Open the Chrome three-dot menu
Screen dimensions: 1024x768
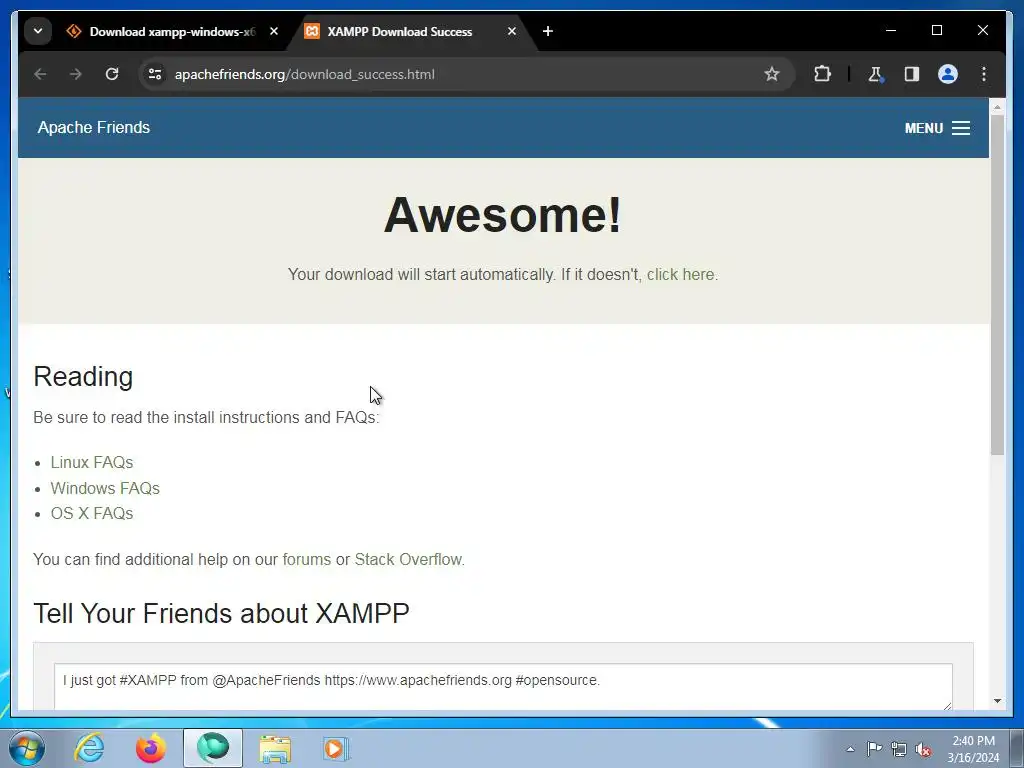click(x=984, y=74)
